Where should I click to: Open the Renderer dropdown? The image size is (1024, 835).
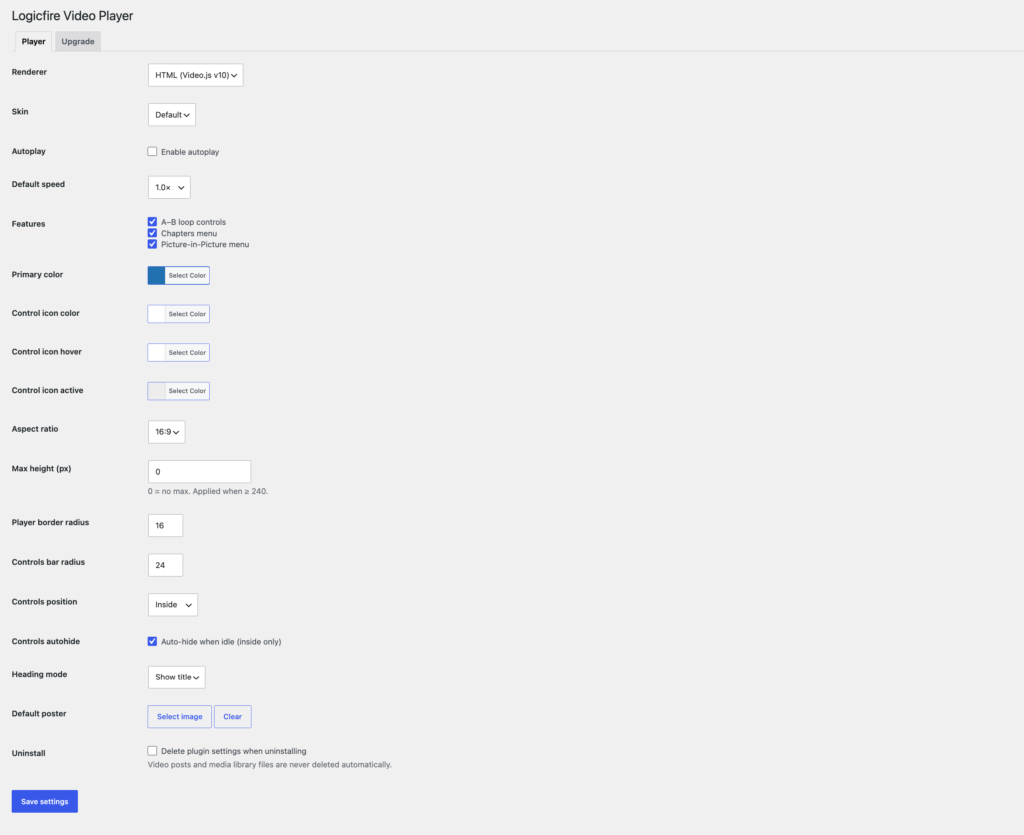coord(195,75)
